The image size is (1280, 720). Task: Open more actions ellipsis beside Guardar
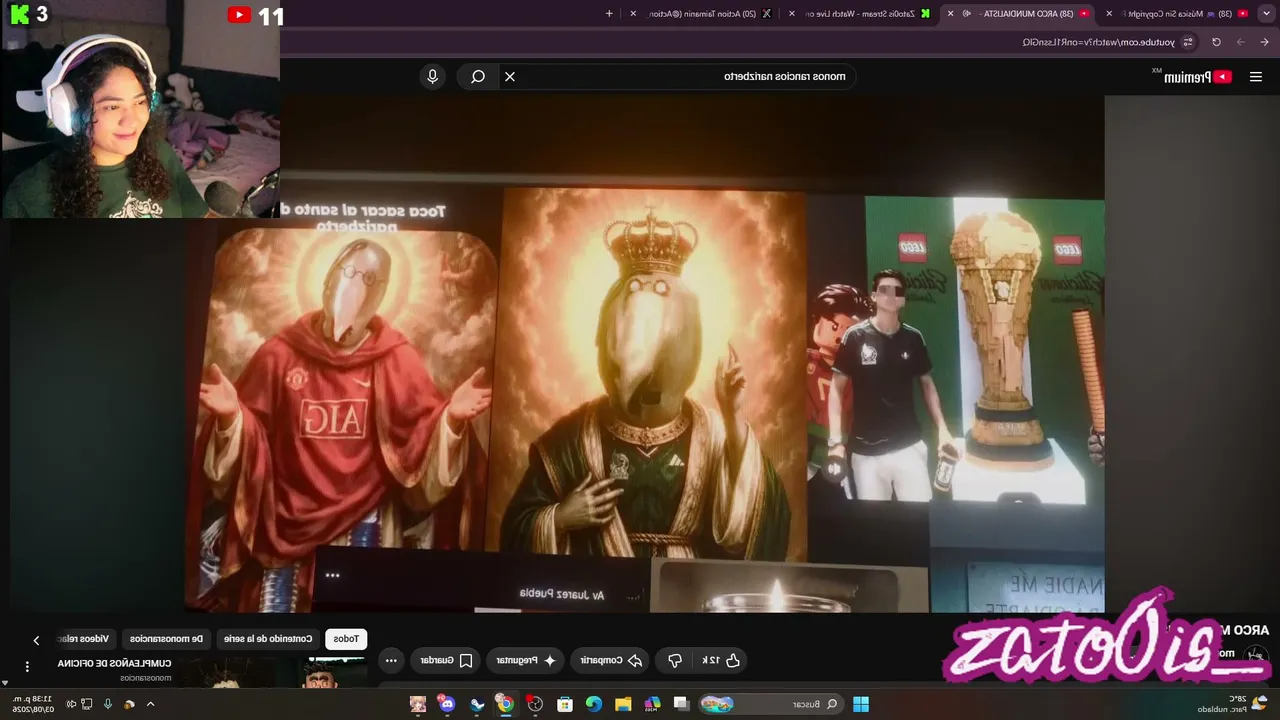click(x=391, y=660)
